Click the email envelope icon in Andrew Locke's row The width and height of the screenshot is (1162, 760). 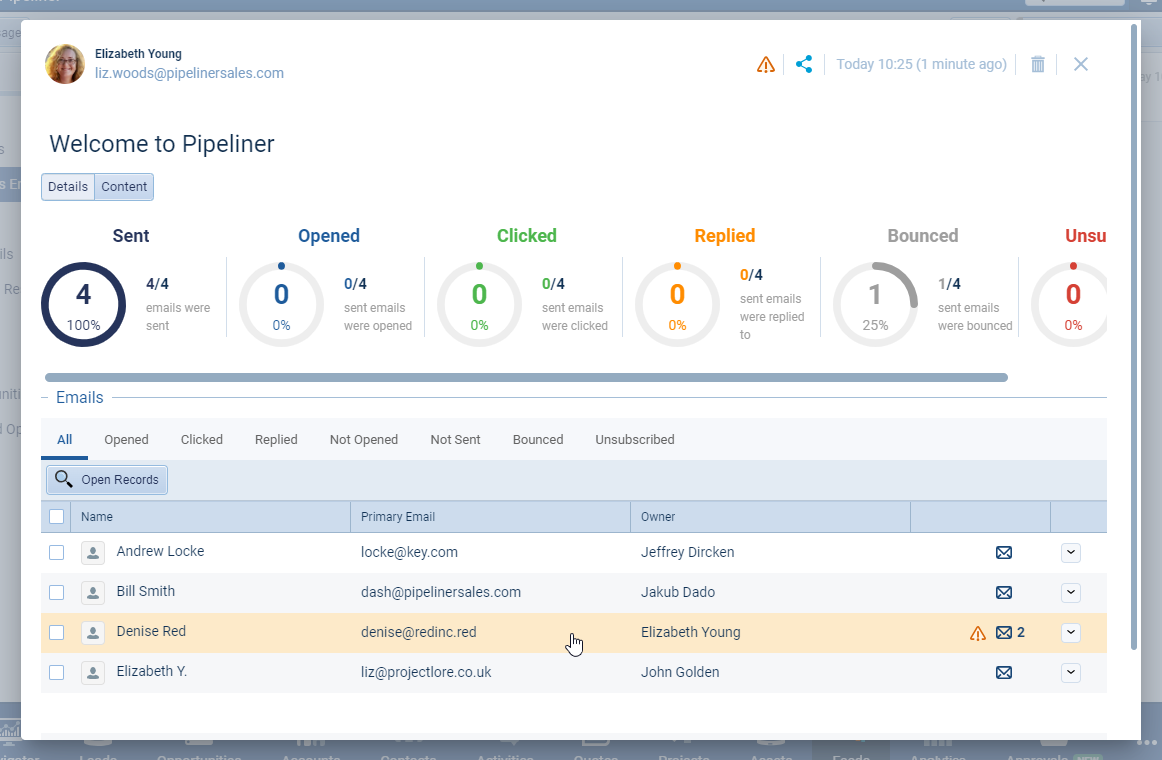click(1004, 553)
